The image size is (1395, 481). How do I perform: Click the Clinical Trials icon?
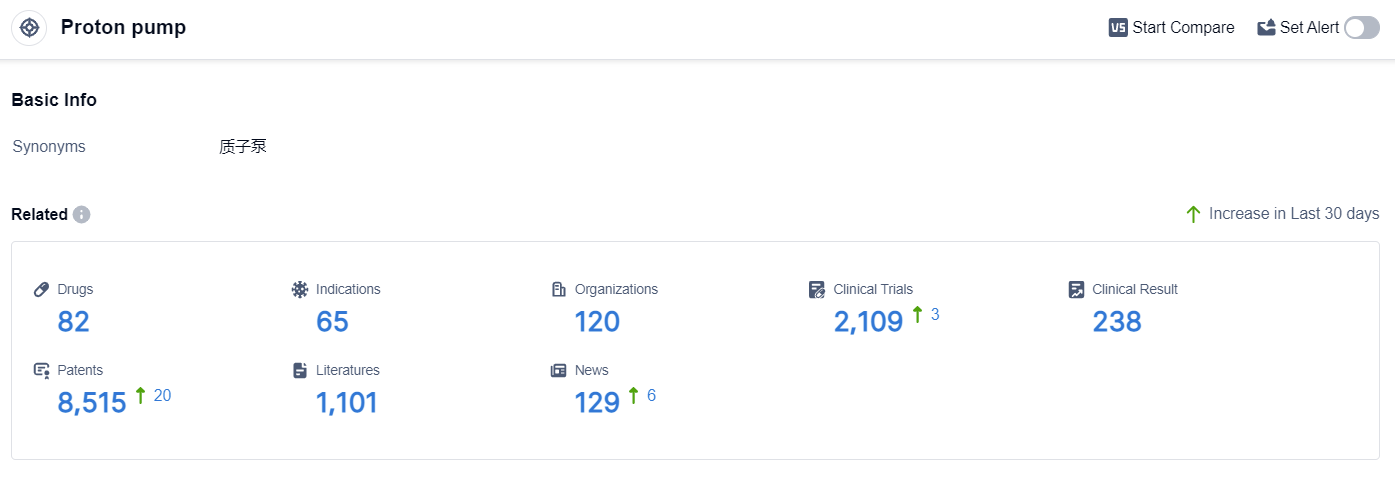817,289
